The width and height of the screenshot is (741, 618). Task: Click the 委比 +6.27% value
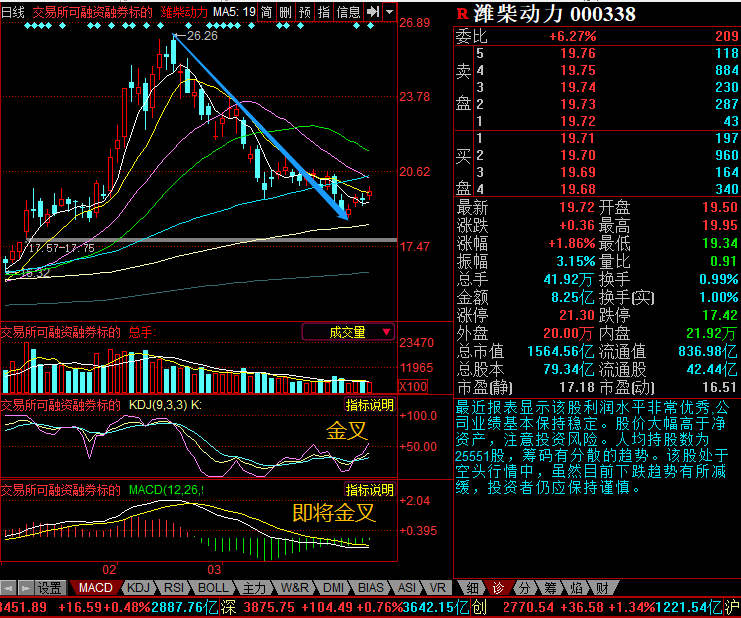click(x=572, y=36)
